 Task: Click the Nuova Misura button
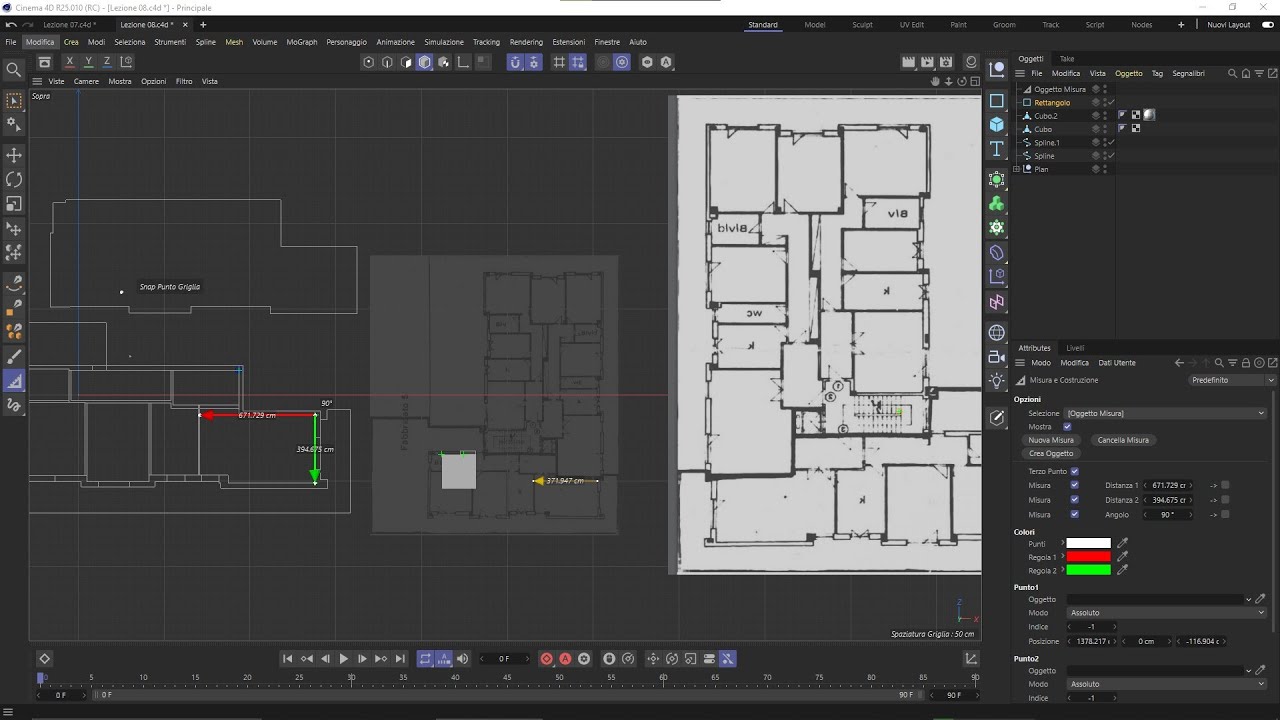pyautogui.click(x=1051, y=440)
